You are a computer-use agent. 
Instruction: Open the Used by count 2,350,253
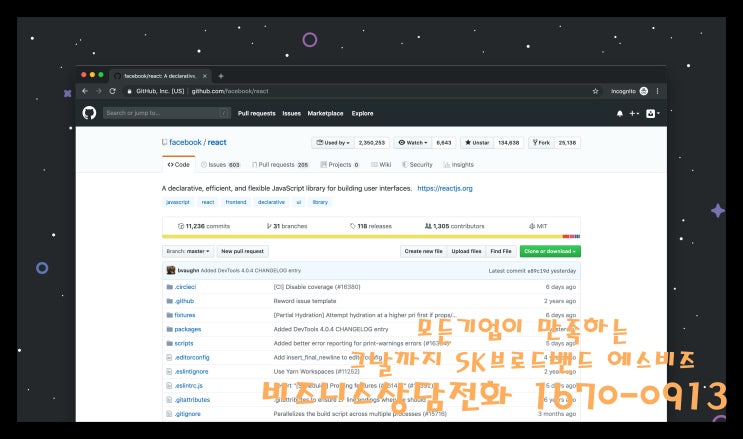pos(372,143)
